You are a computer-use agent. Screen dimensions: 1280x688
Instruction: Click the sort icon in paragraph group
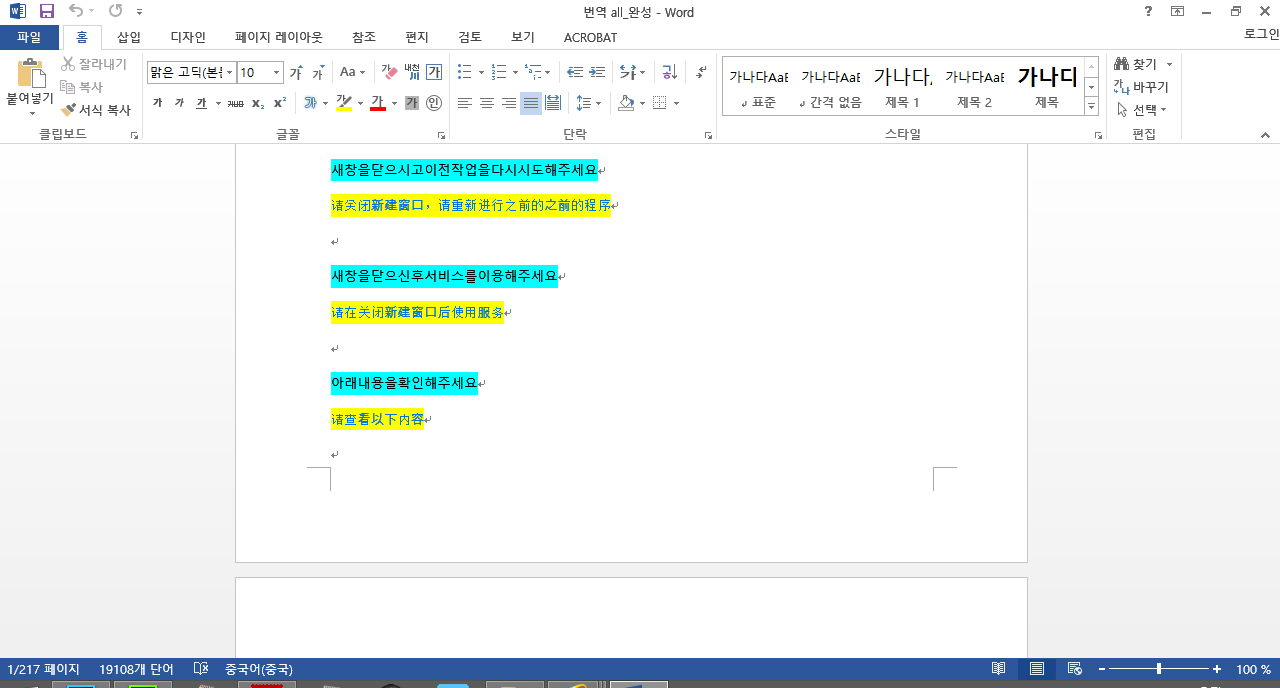coord(669,72)
